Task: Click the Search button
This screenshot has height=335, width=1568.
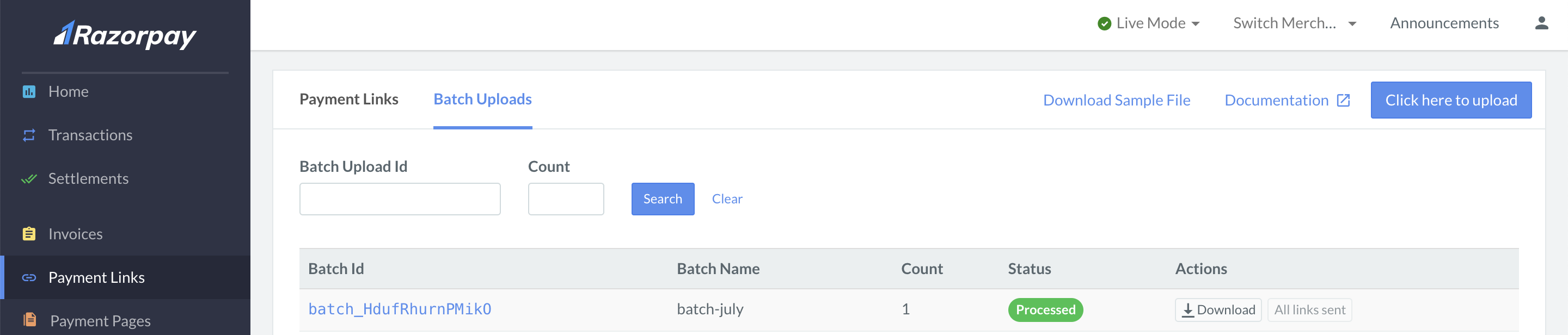Action: click(662, 199)
